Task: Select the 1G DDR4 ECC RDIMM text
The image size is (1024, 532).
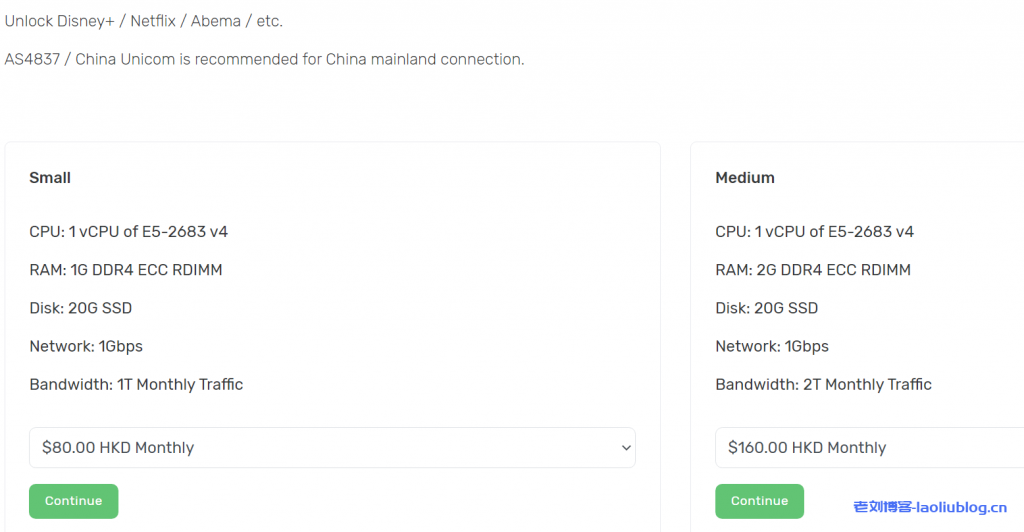Action: click(146, 270)
